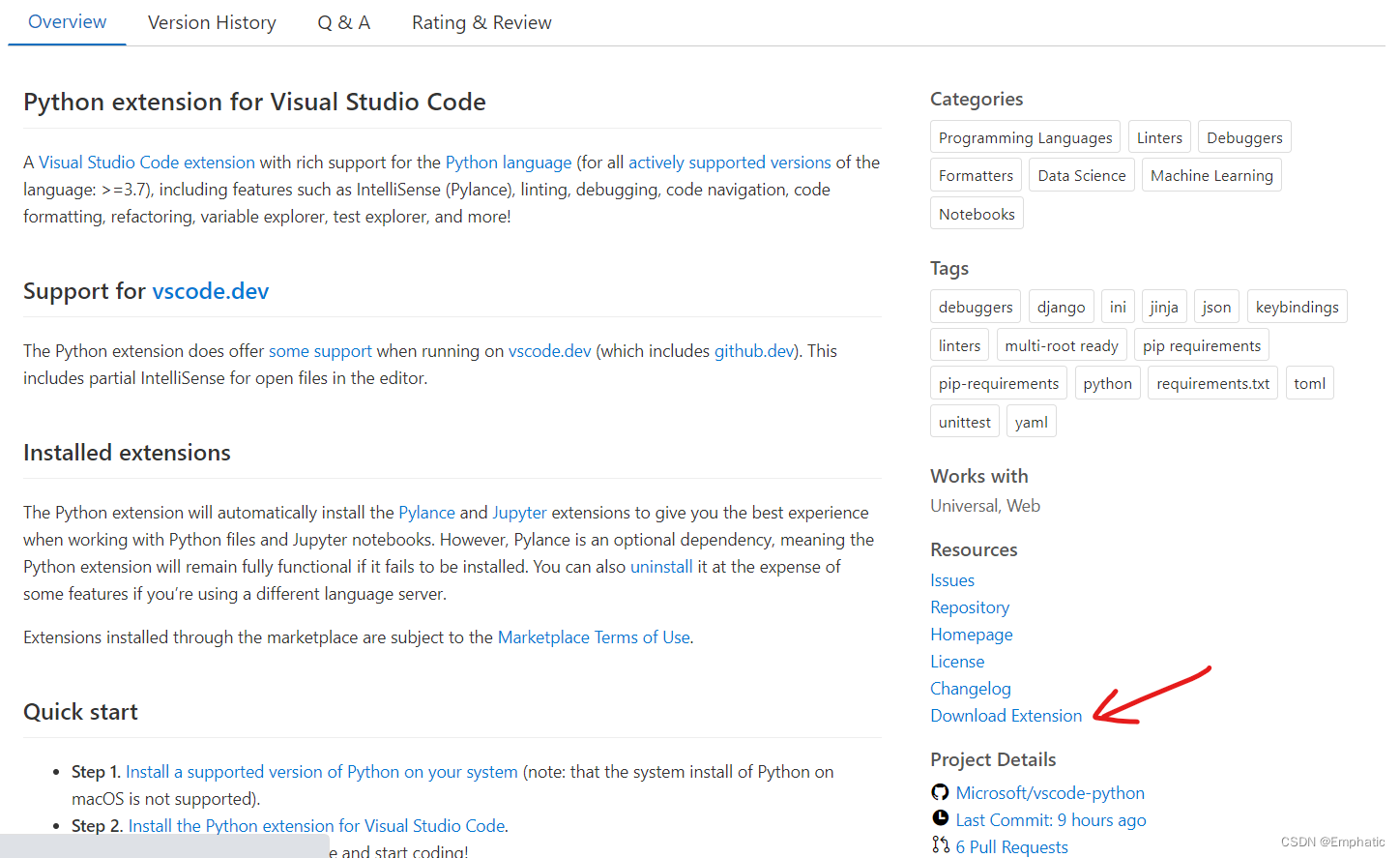Click the multi-root ready tag
This screenshot has width=1400, height=858.
[x=1062, y=345]
